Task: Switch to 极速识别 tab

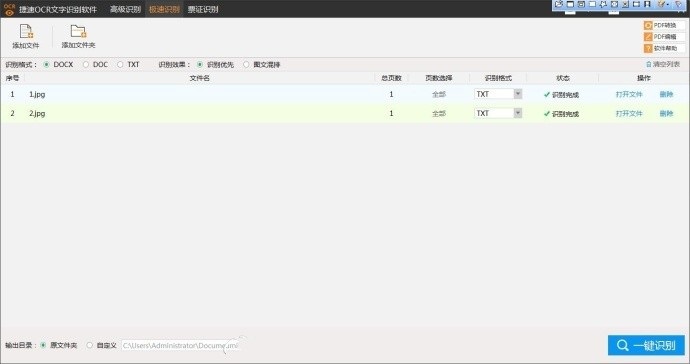Action: (164, 9)
